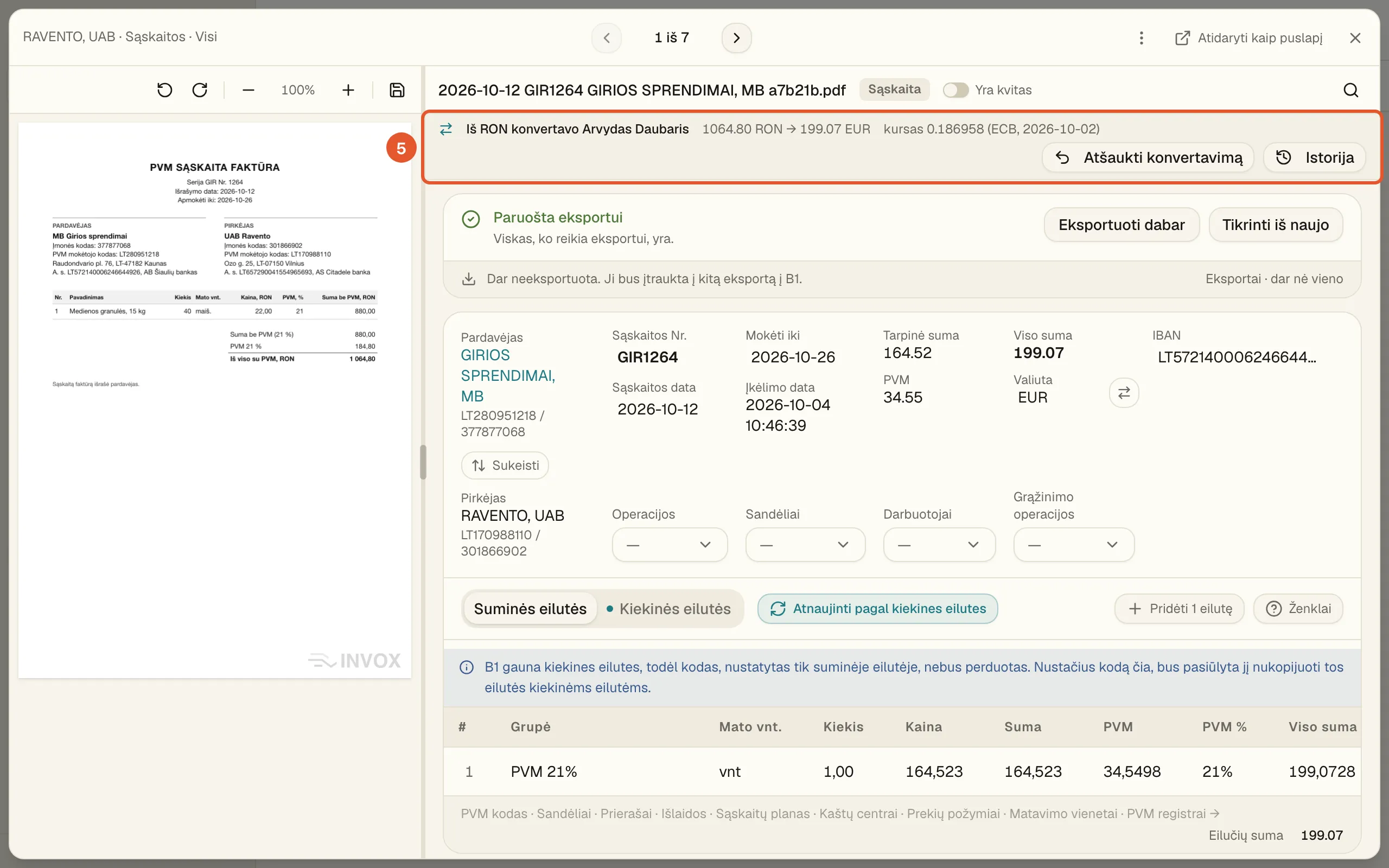Click the green Paruošta eksportui check icon
Image resolution: width=1389 pixels, height=868 pixels.
pos(470,219)
